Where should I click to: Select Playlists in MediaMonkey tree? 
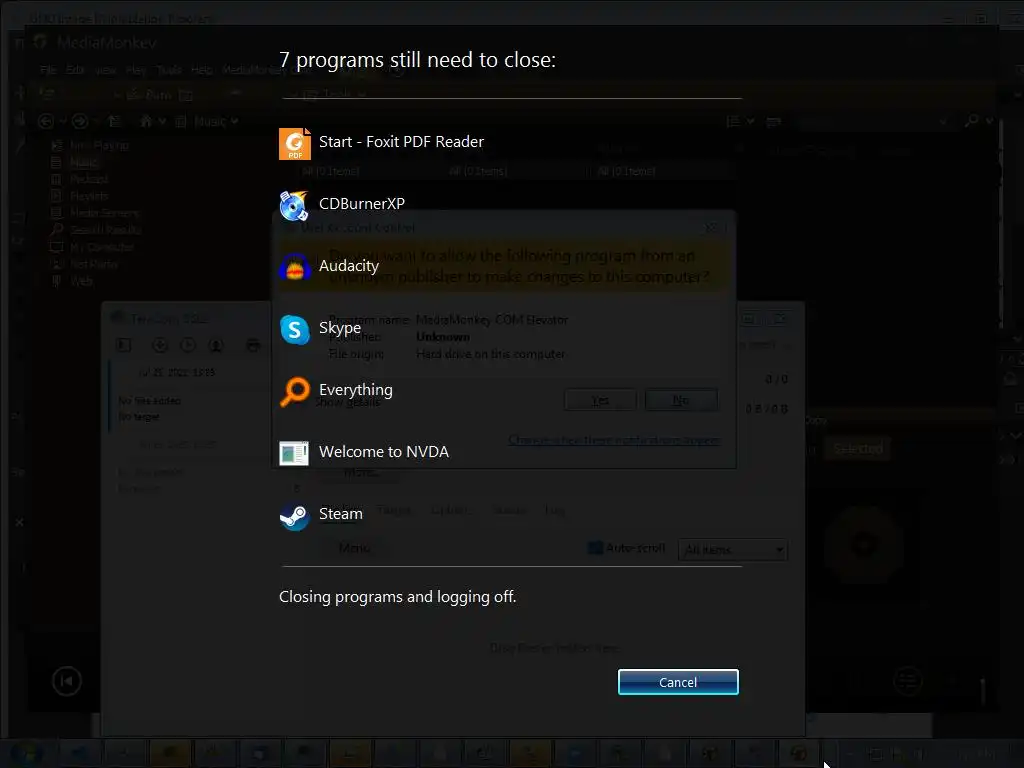[x=89, y=196]
